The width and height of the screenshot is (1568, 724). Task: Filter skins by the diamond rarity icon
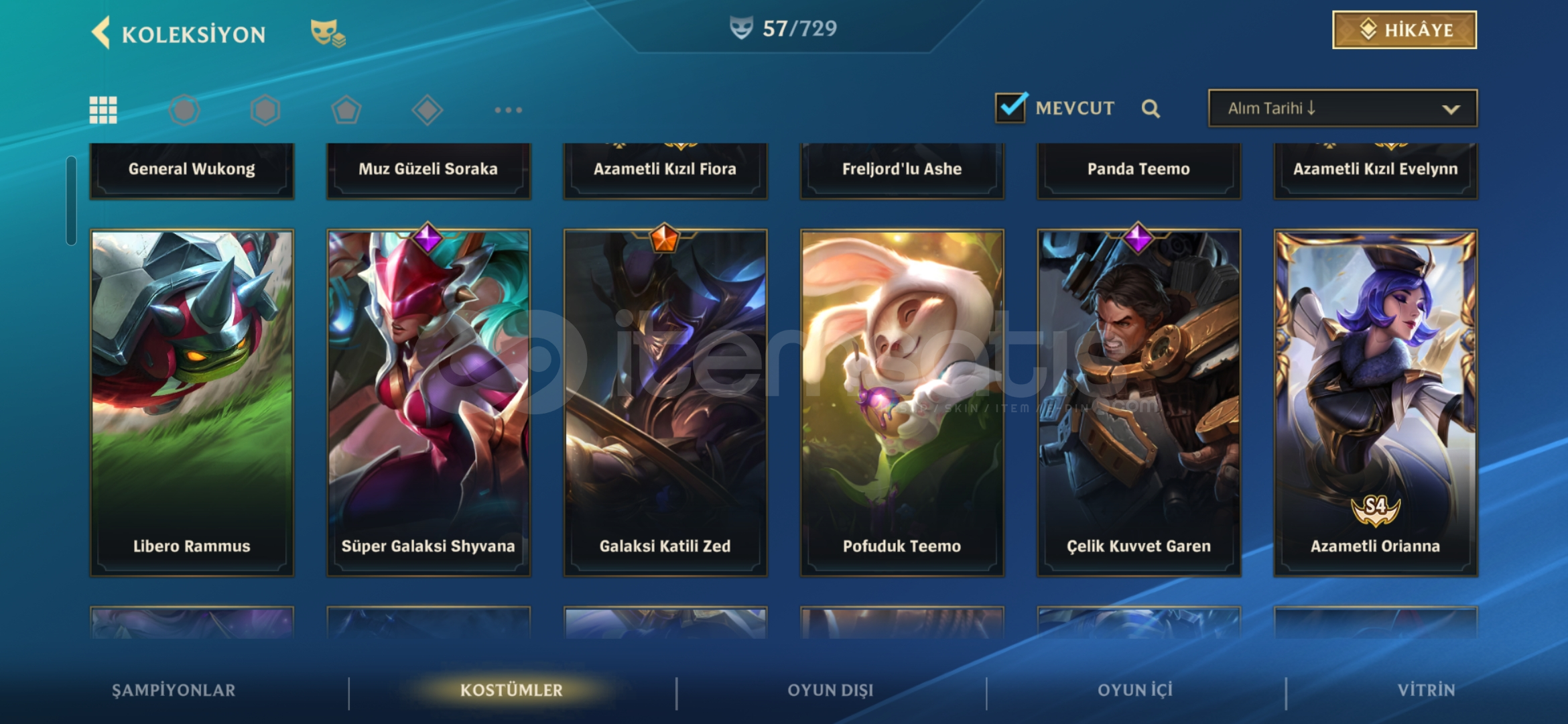(428, 110)
